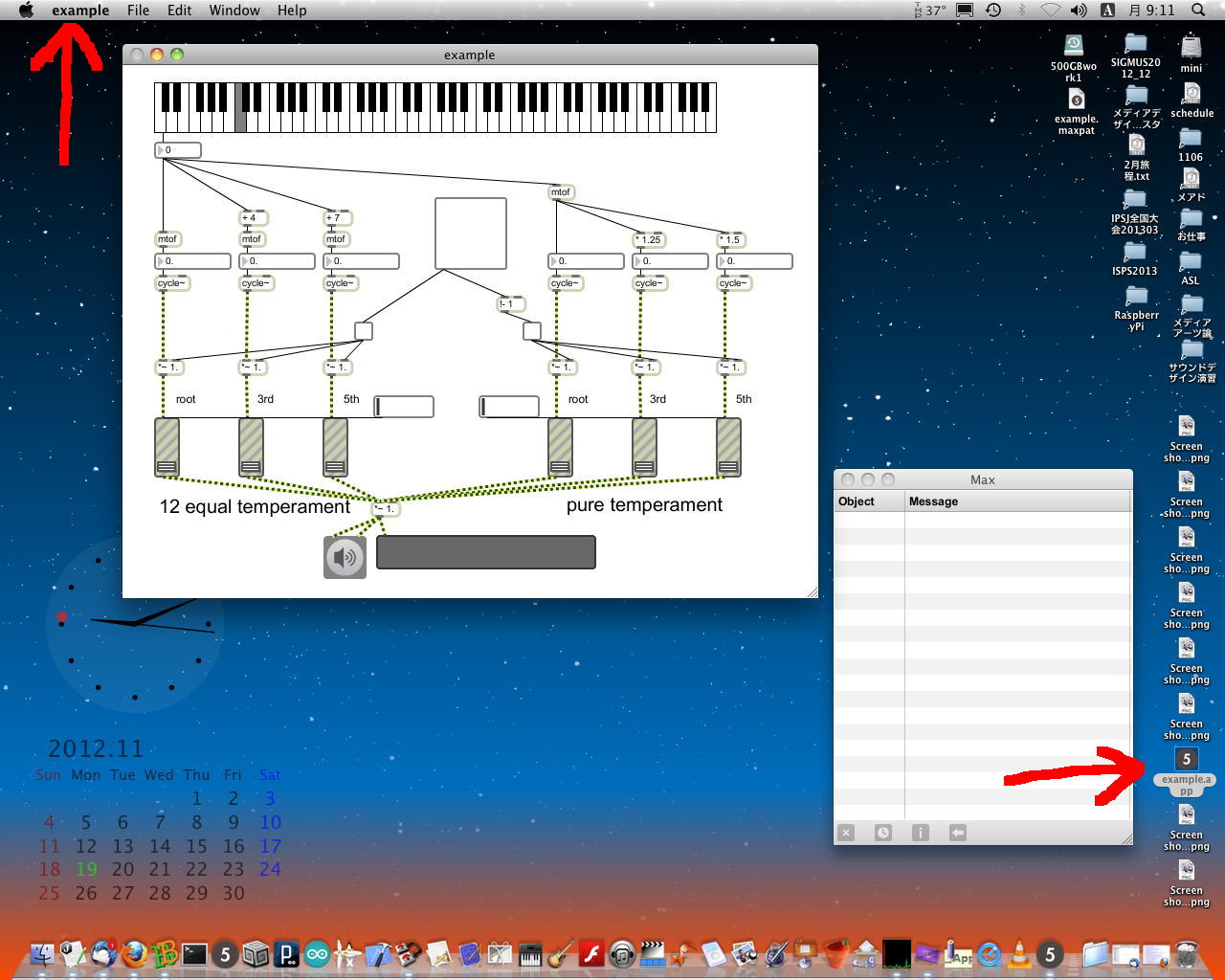Viewport: 1225px width, 980px height.
Task: Open Terminal from the dock
Action: [x=194, y=953]
